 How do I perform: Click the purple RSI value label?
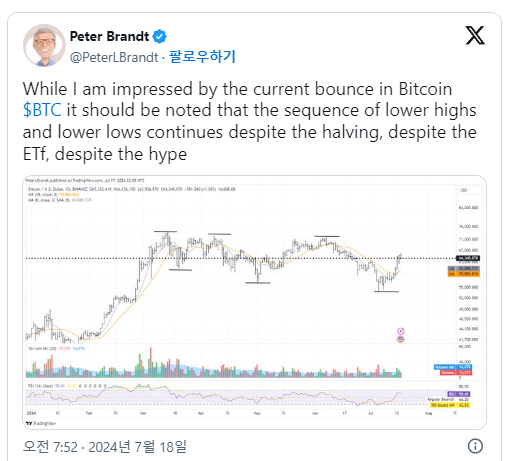[459, 394]
